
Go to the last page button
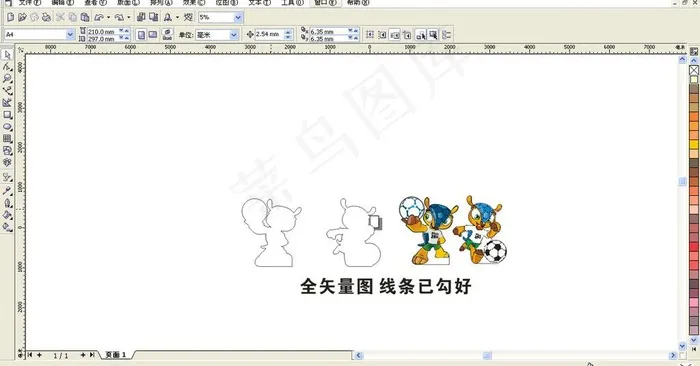click(92, 355)
